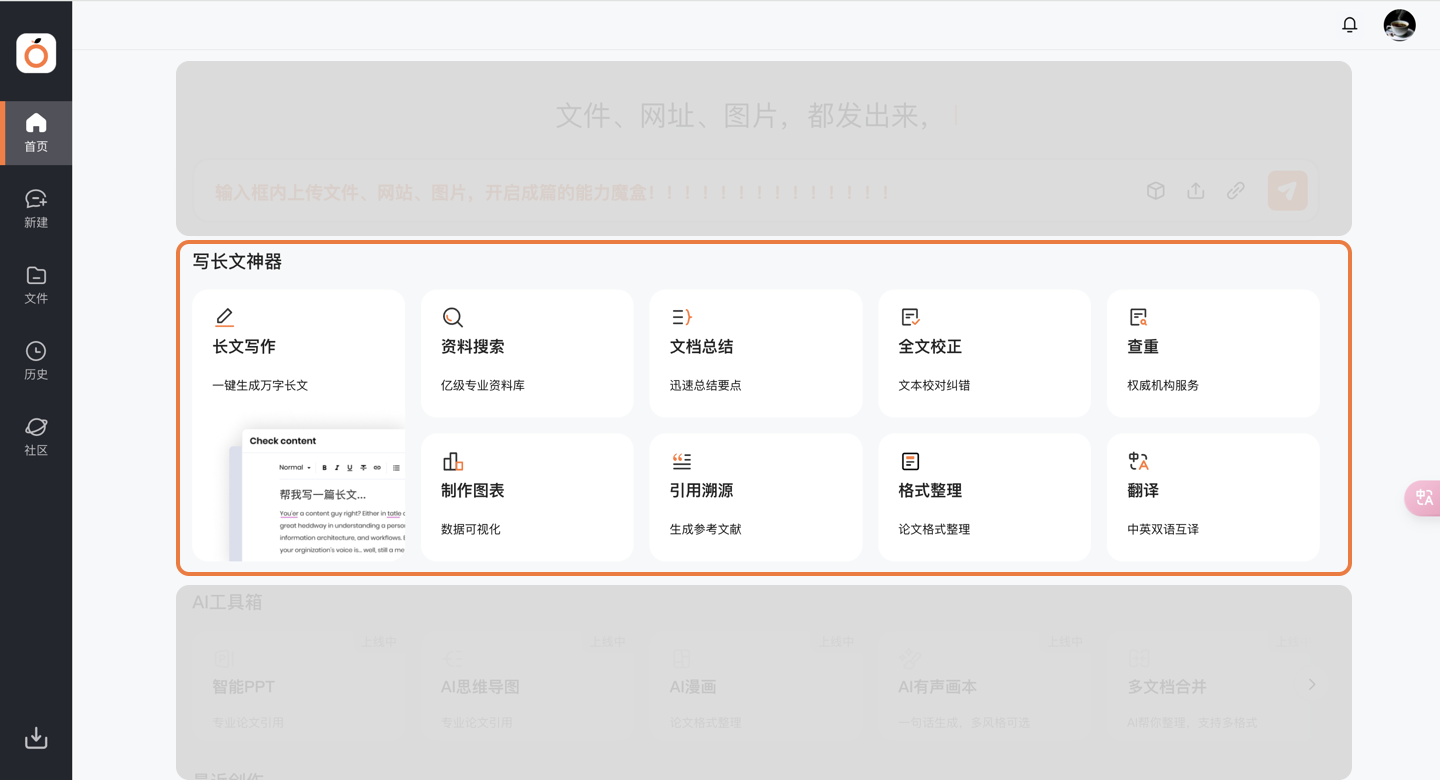Expand AI工具箱 with right chevron
Viewport: 1440px width, 780px height.
coord(1312,685)
